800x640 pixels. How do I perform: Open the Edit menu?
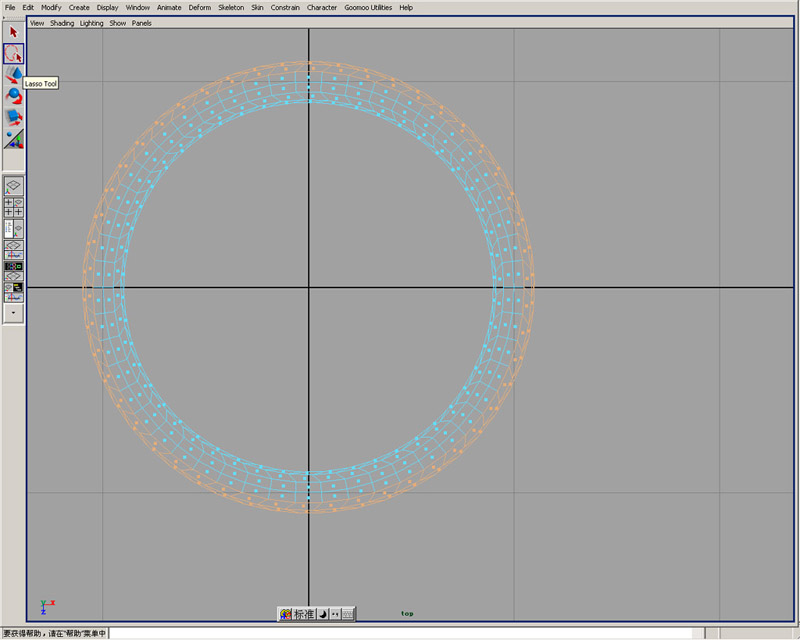28,8
